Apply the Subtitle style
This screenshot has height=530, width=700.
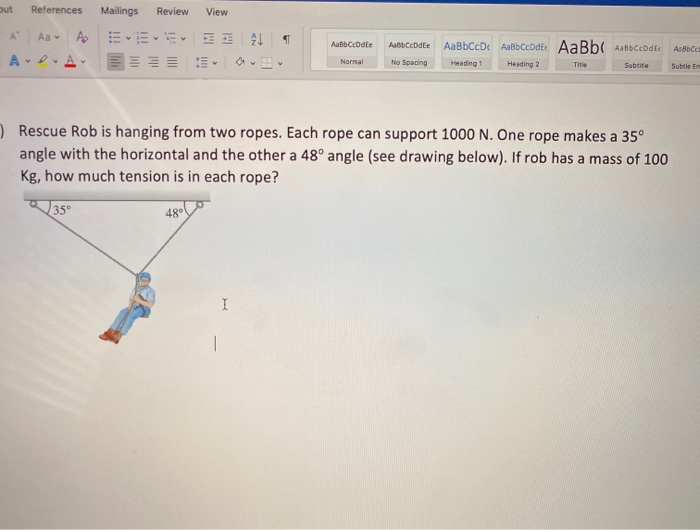(x=637, y=54)
